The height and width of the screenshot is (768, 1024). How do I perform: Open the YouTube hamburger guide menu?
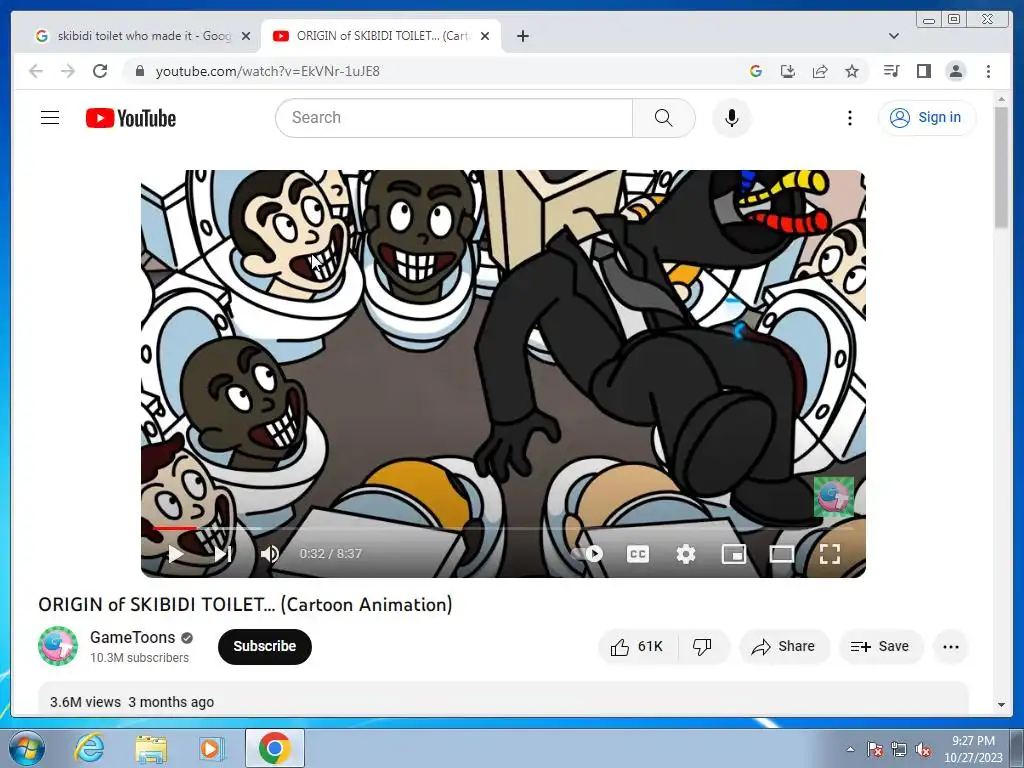[50, 118]
